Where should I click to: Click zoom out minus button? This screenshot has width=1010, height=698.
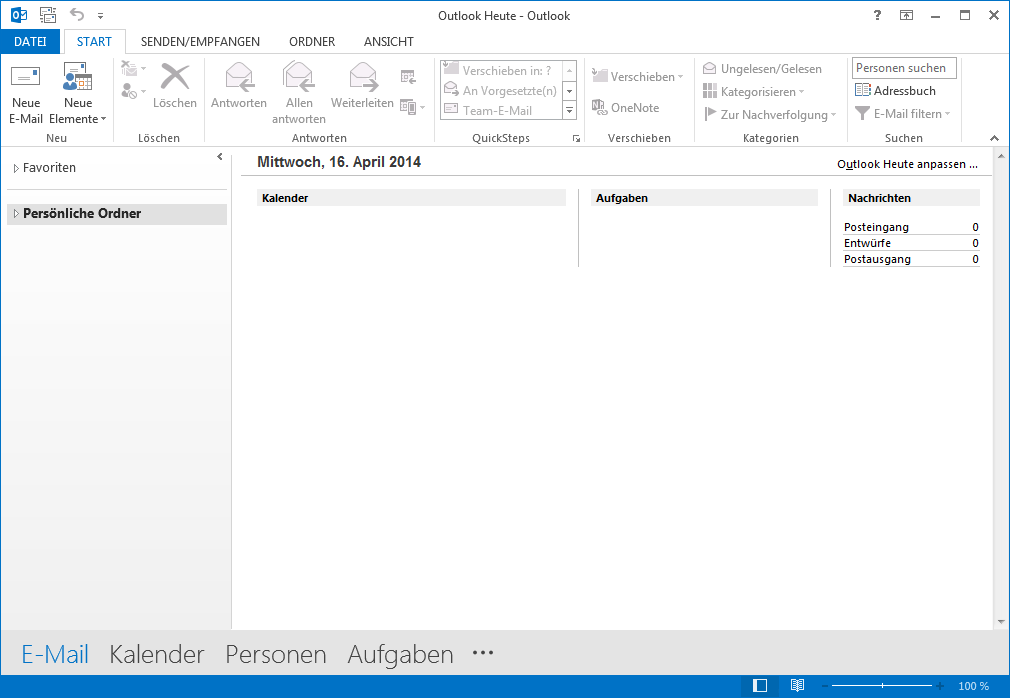click(825, 686)
